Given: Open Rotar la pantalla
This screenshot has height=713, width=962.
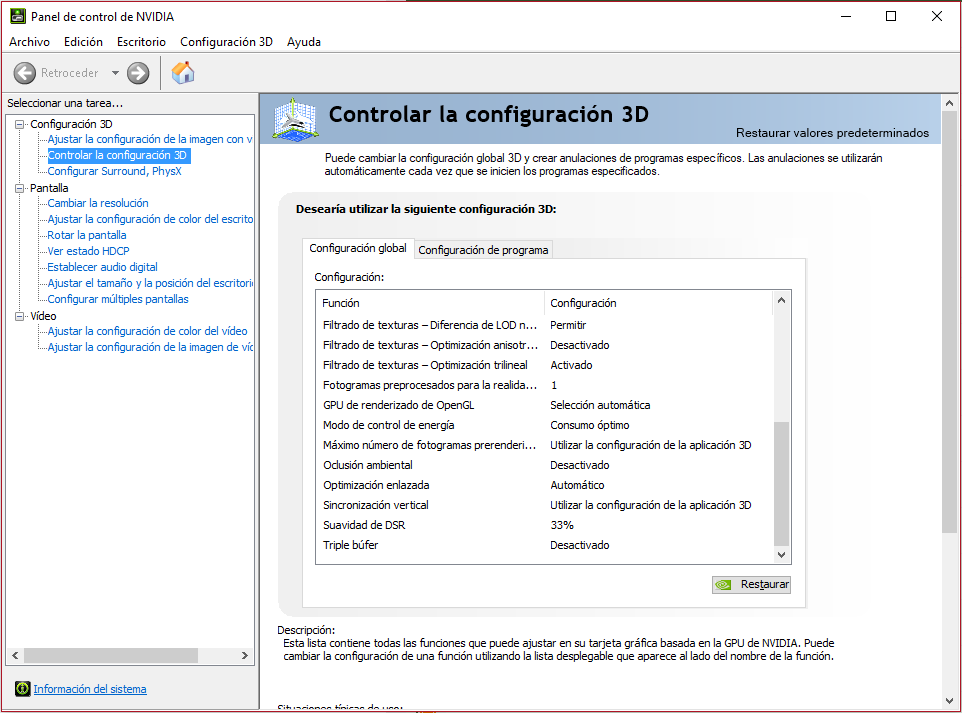Looking at the screenshot, I should (87, 235).
